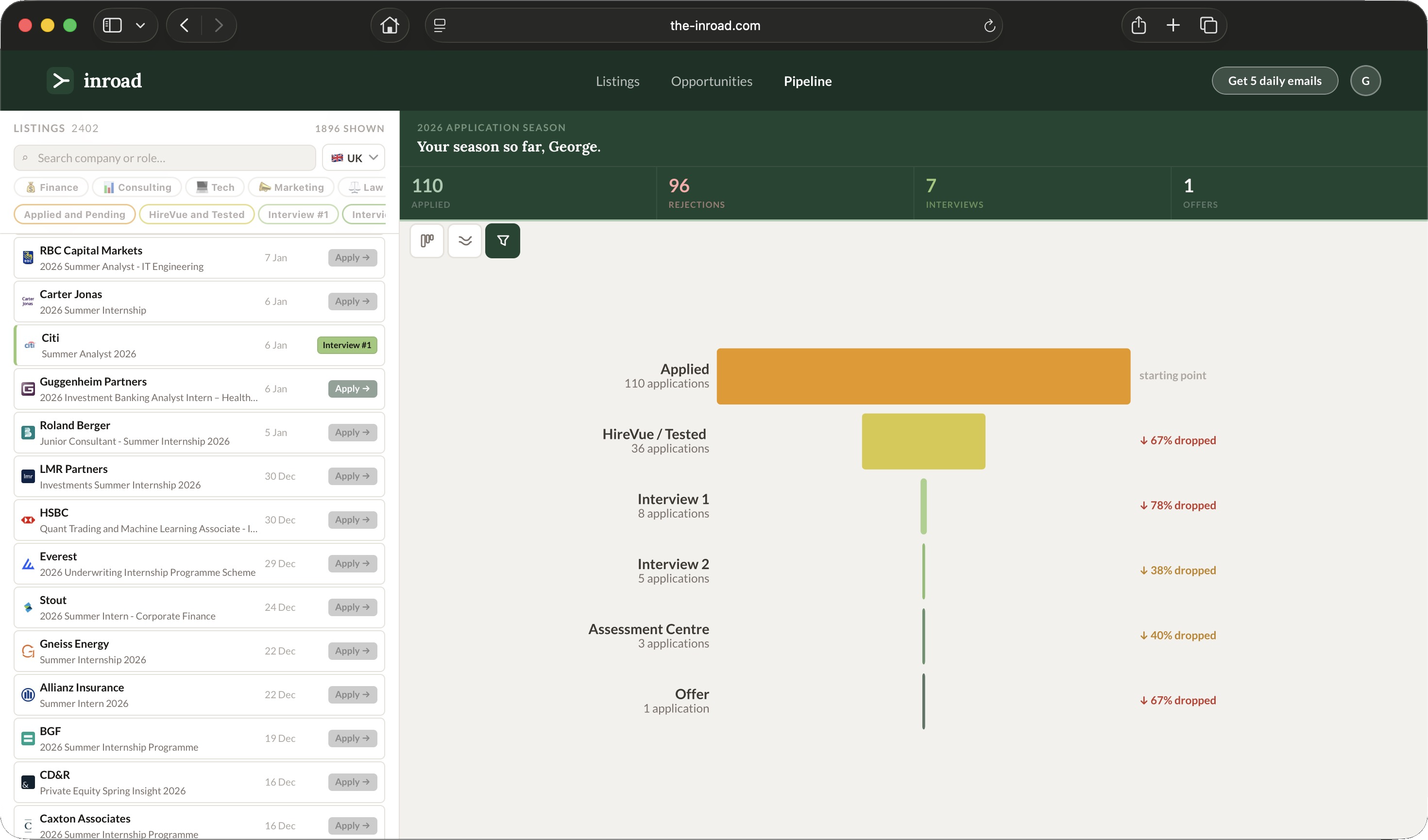Open the Listings nav tab

(x=617, y=81)
